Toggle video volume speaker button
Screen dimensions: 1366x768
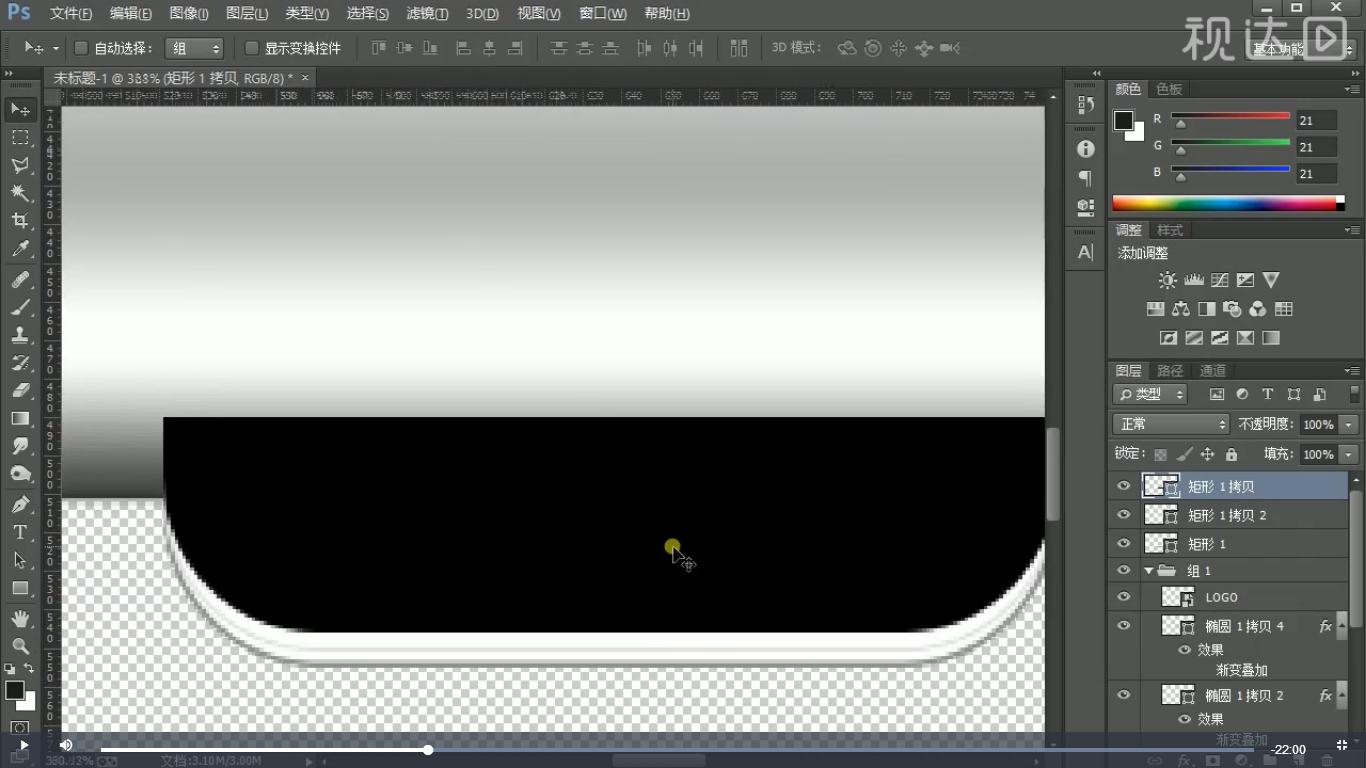pyautogui.click(x=66, y=745)
